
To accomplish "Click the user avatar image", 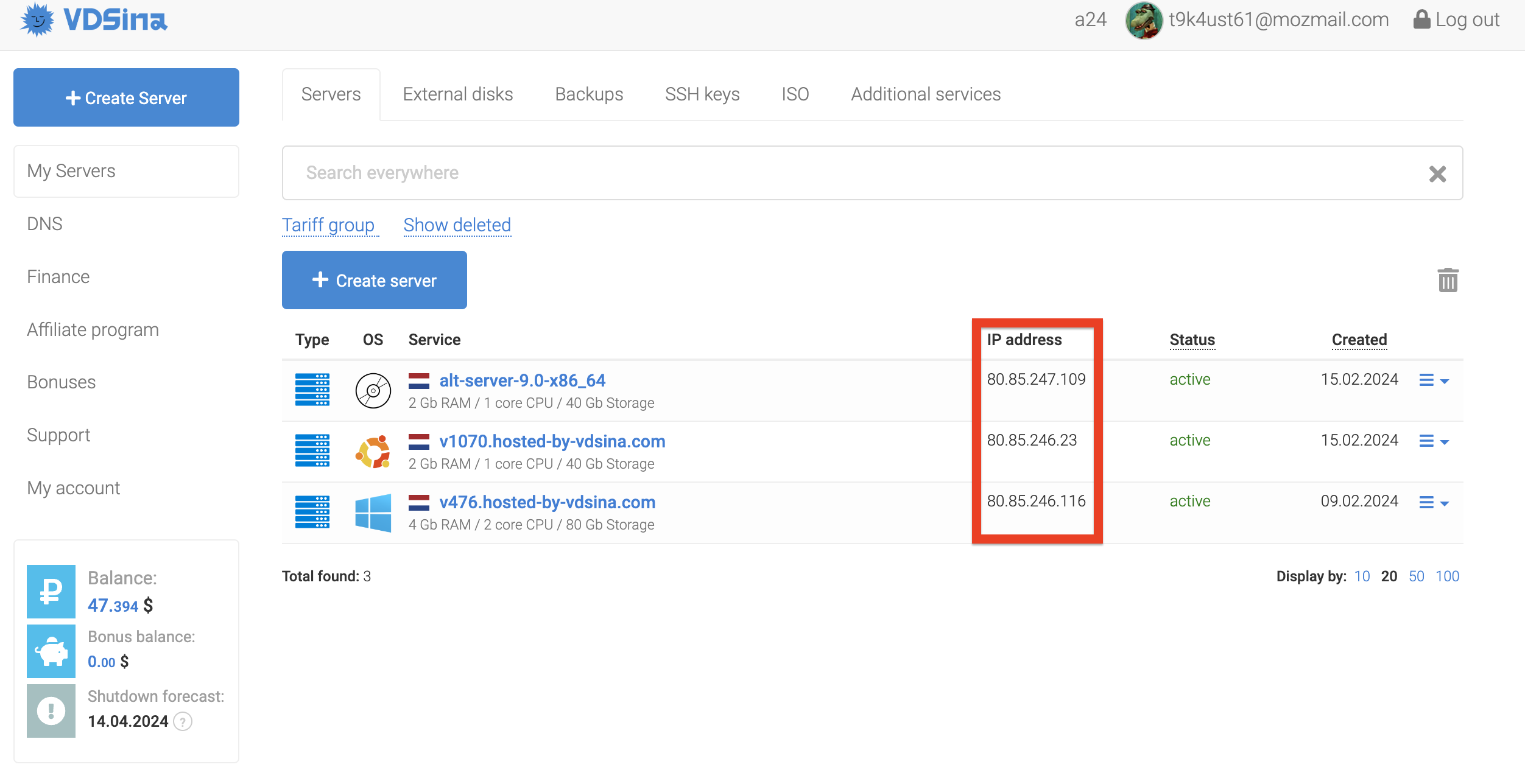I will [x=1143, y=20].
